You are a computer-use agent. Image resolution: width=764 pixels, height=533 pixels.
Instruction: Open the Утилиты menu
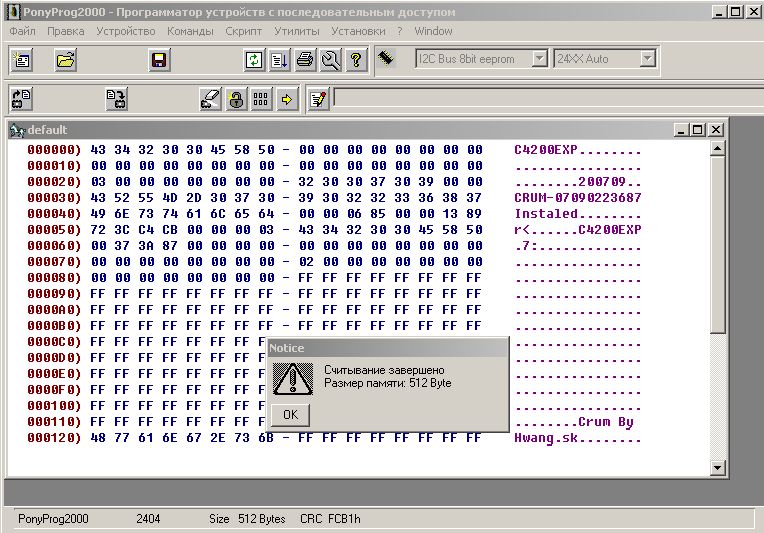[x=296, y=31]
